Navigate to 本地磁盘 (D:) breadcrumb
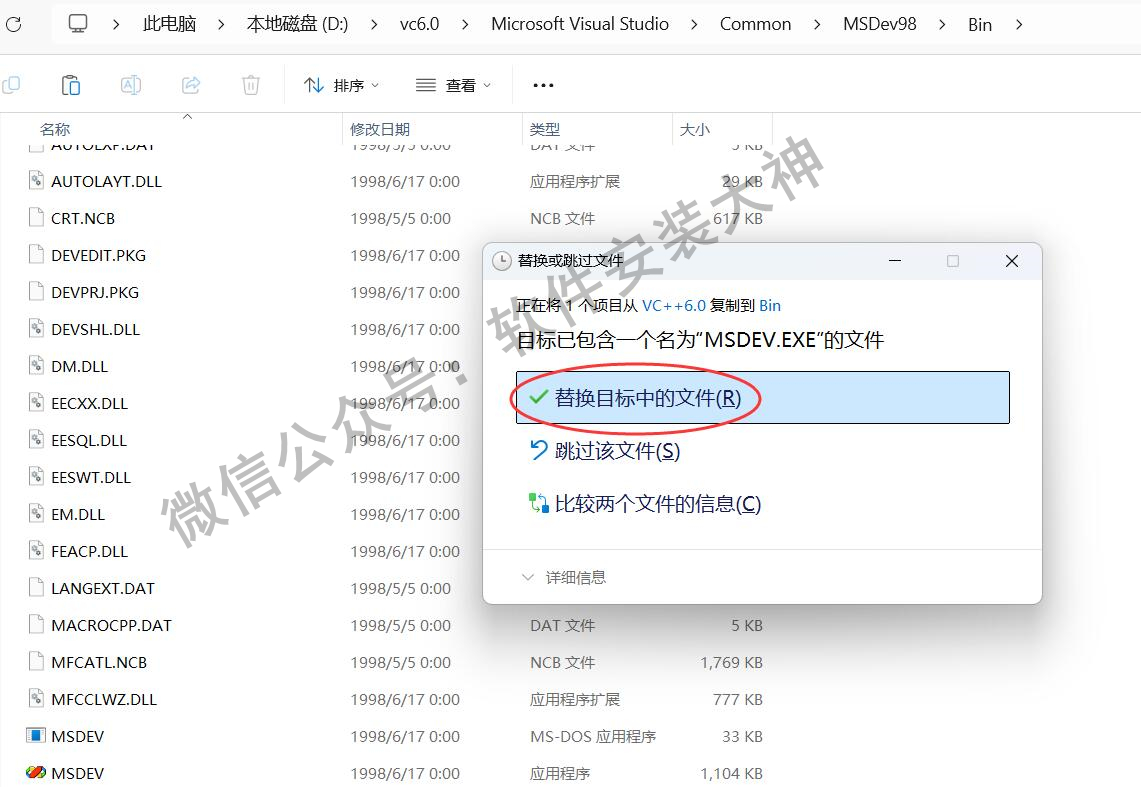 coord(298,24)
